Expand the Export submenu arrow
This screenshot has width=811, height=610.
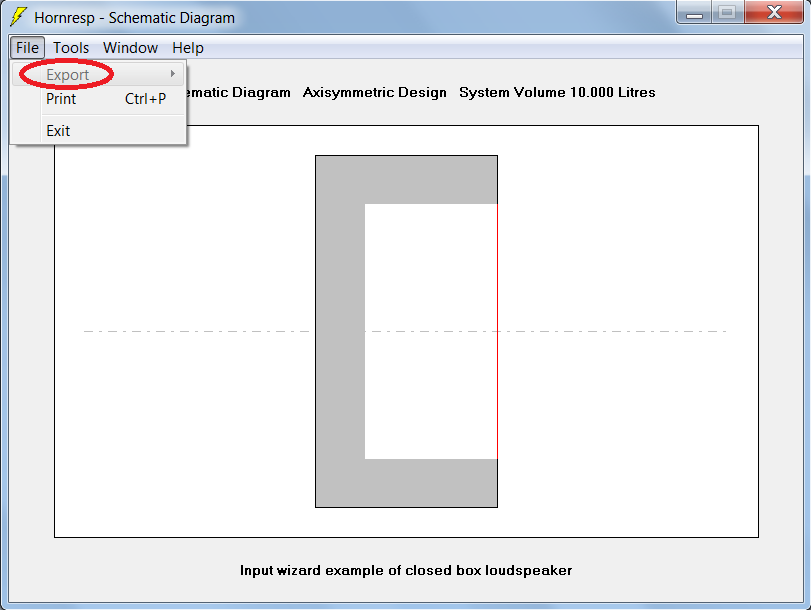(x=173, y=74)
